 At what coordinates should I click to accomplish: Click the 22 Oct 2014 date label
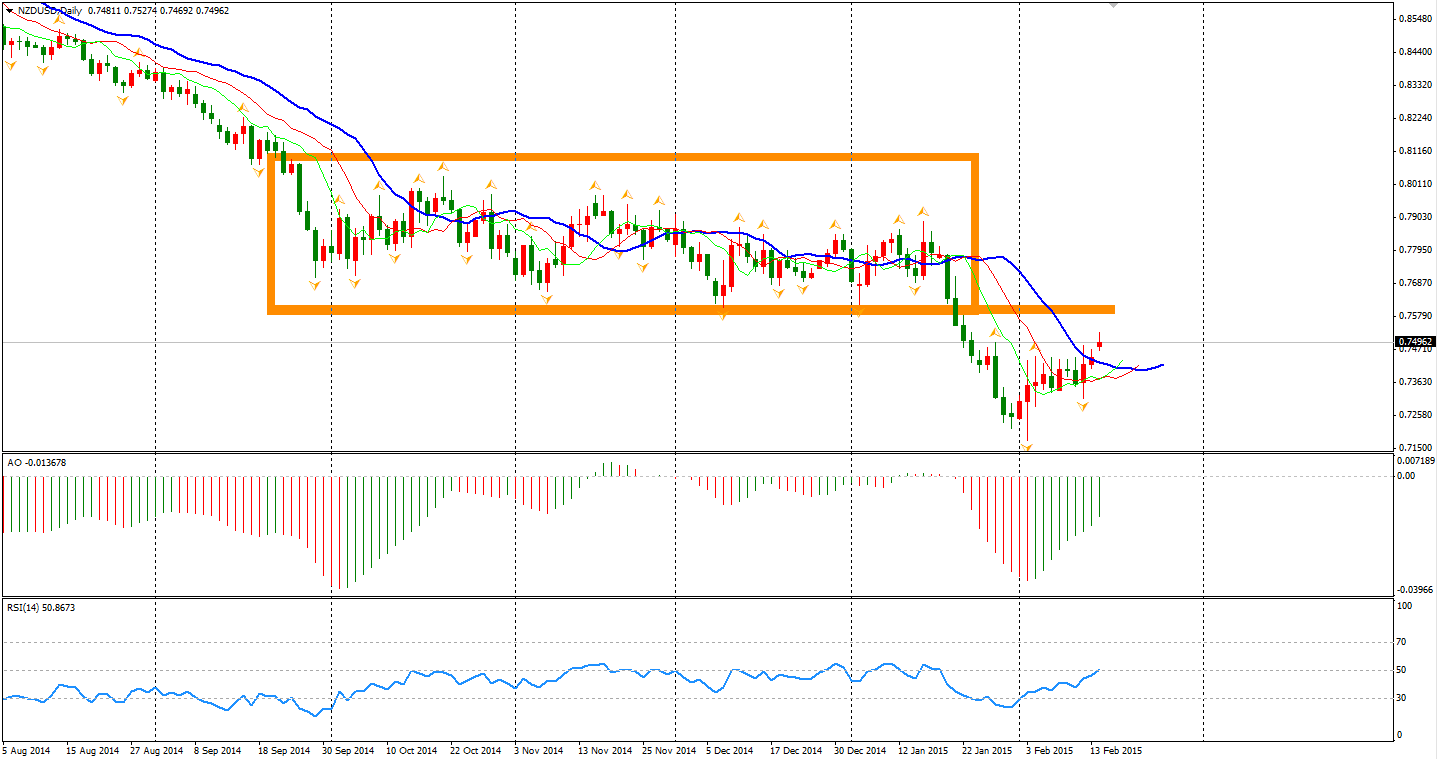click(476, 749)
